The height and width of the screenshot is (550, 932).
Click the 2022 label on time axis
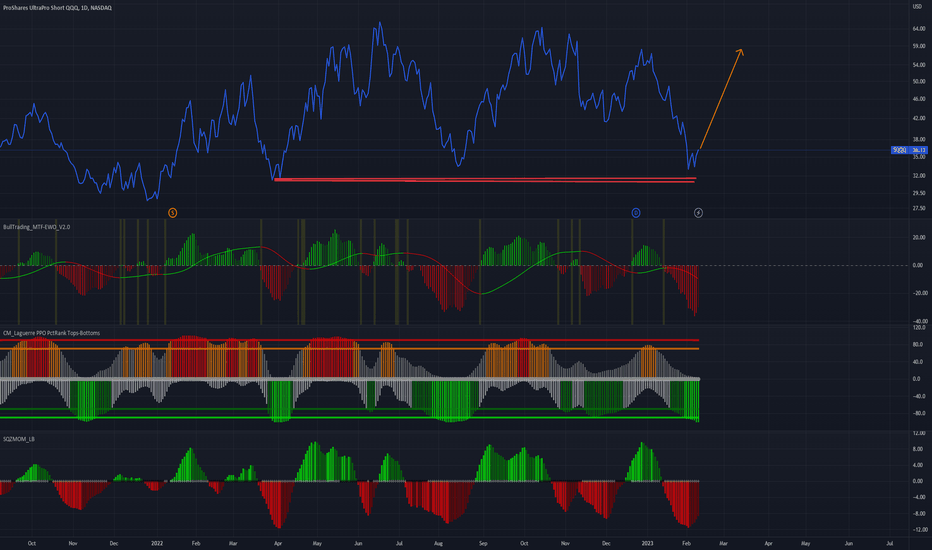coord(157,543)
